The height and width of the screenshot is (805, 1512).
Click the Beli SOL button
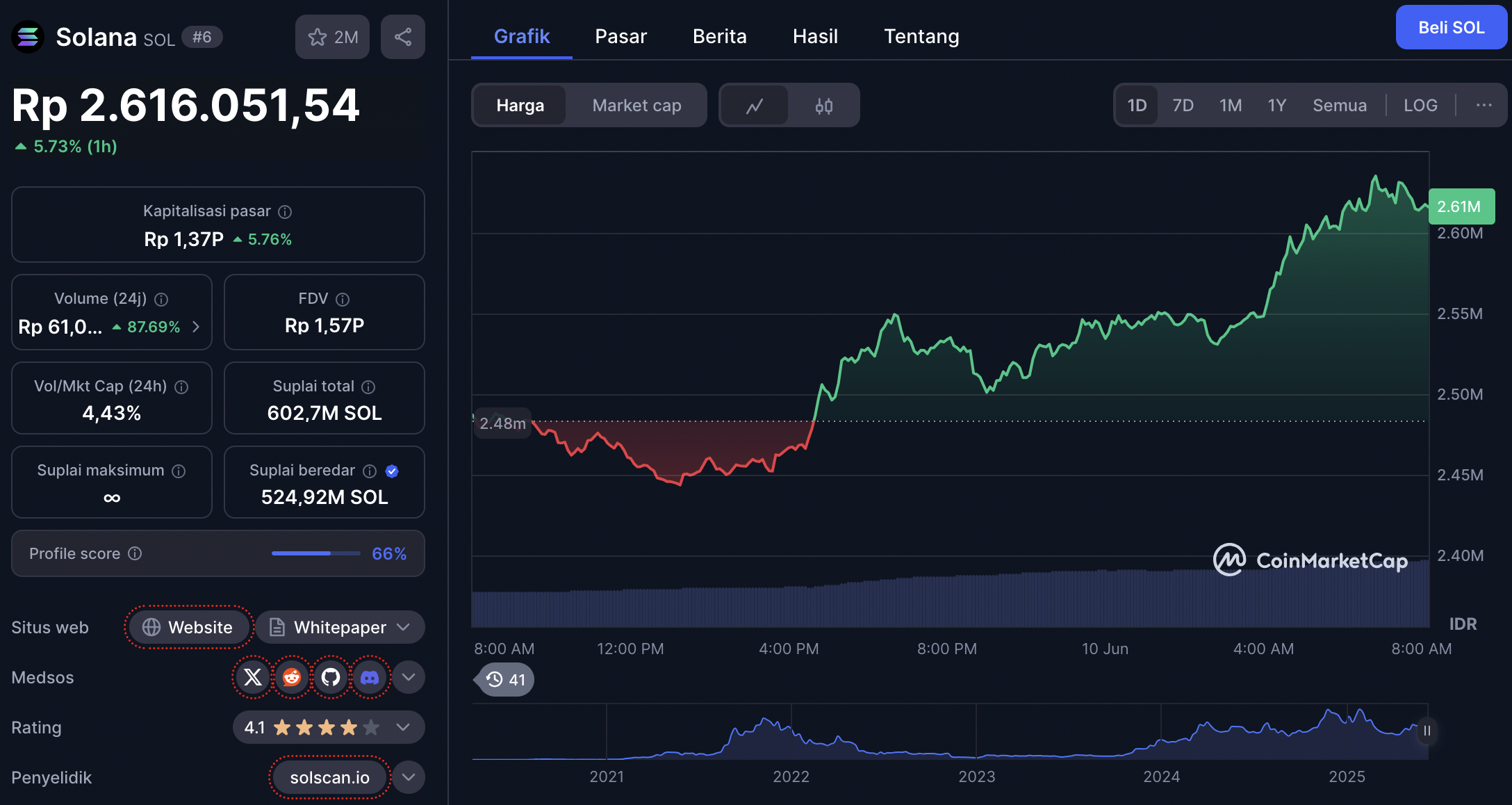[1451, 27]
